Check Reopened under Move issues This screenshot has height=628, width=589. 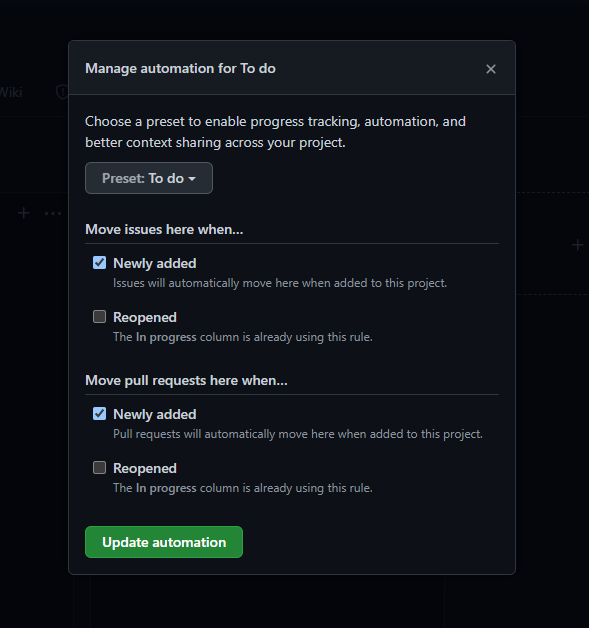tap(99, 316)
